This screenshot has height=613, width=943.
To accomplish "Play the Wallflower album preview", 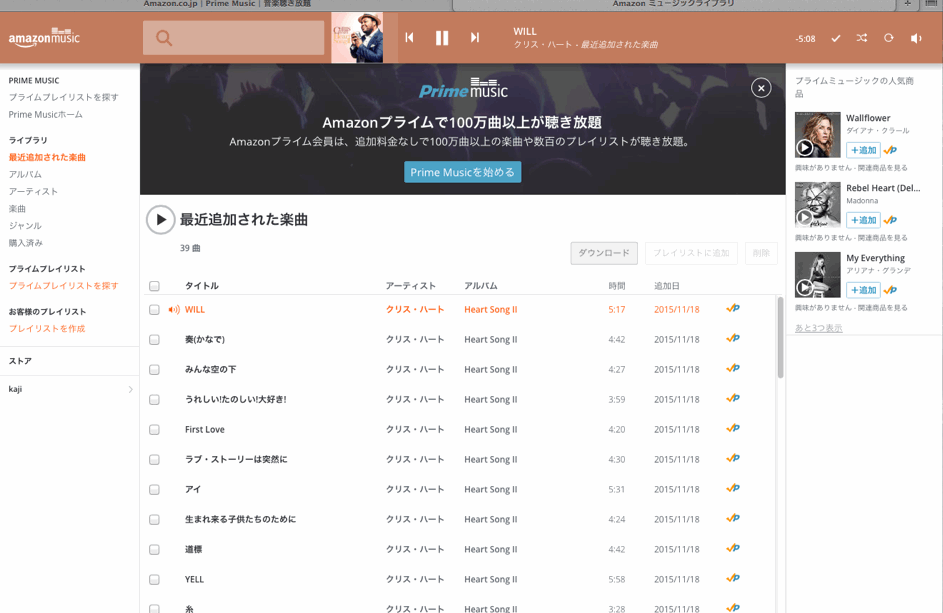I will (x=805, y=148).
